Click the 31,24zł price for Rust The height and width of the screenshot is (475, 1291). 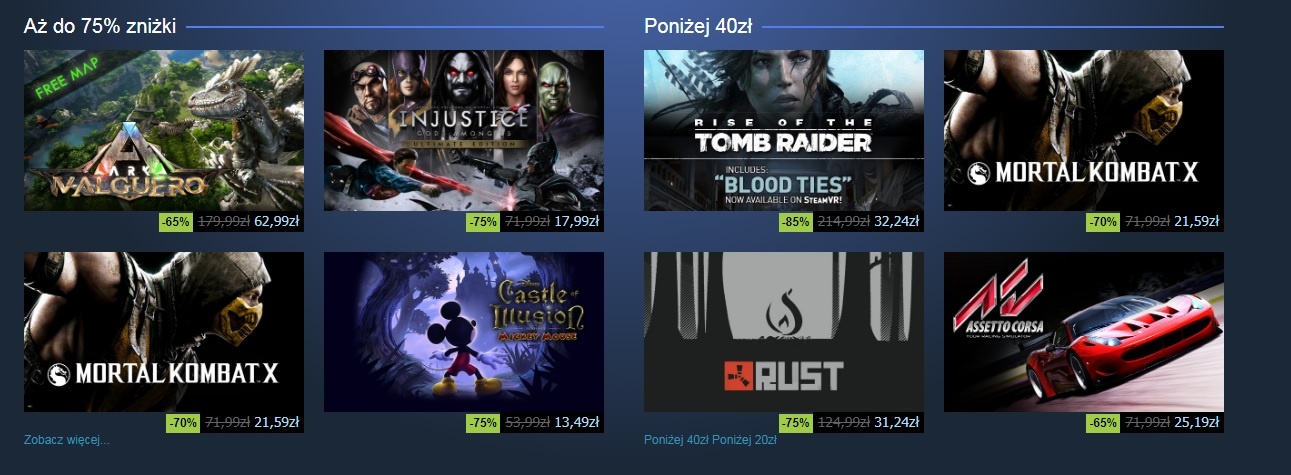(896, 423)
